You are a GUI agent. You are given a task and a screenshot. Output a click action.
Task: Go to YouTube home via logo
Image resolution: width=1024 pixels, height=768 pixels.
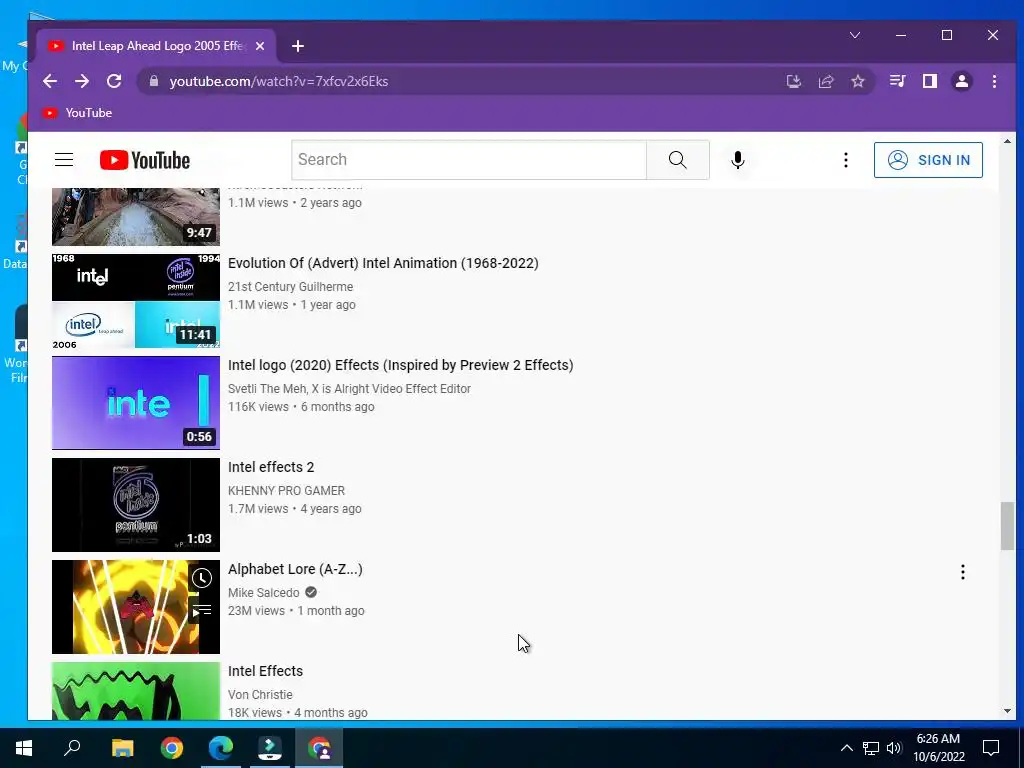[x=145, y=160]
